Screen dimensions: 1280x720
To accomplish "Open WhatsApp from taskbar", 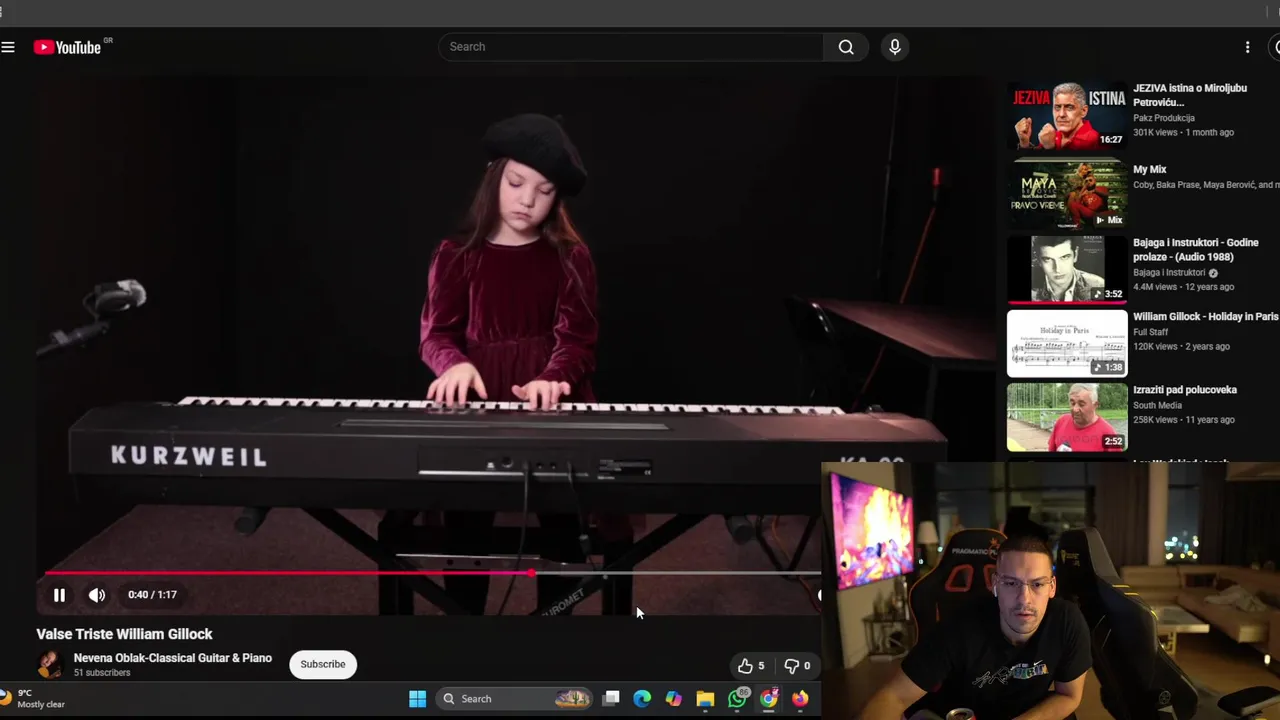I will point(737,699).
